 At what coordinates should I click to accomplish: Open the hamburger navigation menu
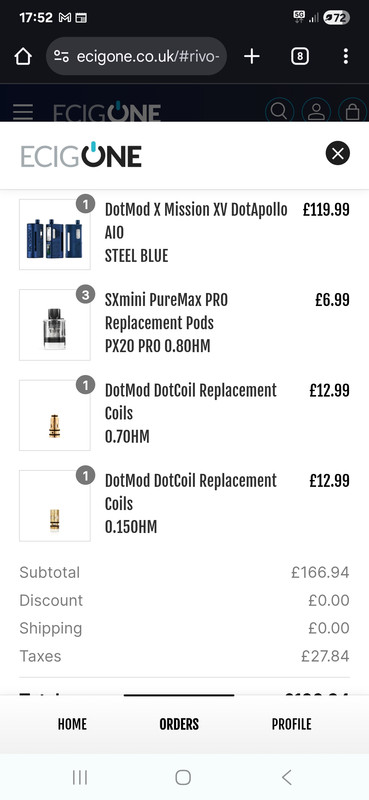(23, 112)
